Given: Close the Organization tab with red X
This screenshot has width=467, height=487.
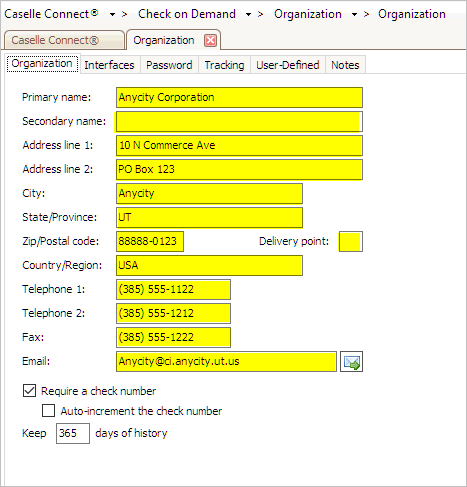Looking at the screenshot, I should (x=210, y=41).
